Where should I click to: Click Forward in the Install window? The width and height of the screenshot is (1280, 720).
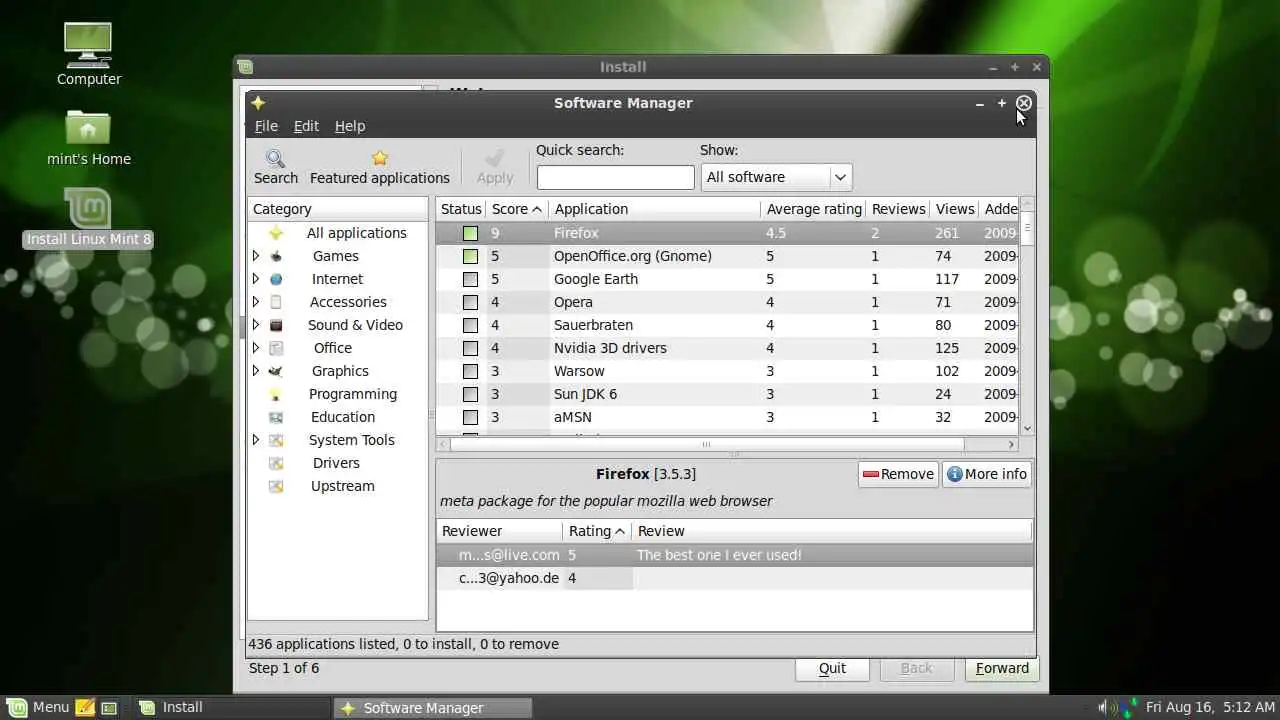(1002, 668)
